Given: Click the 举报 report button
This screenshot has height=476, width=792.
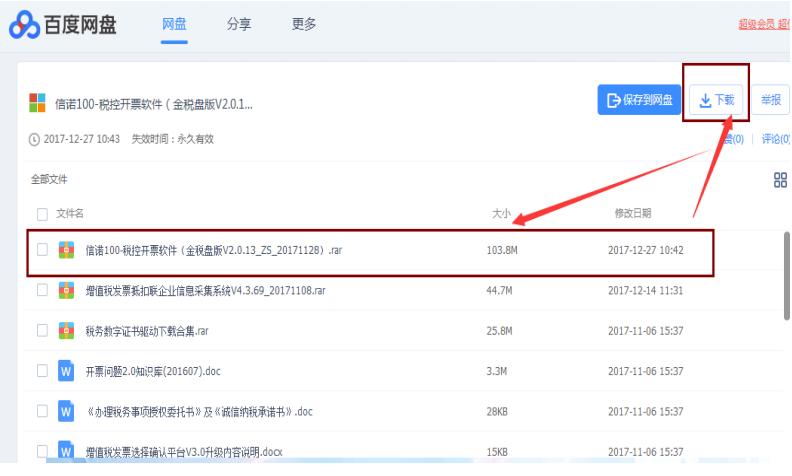Looking at the screenshot, I should [x=771, y=100].
